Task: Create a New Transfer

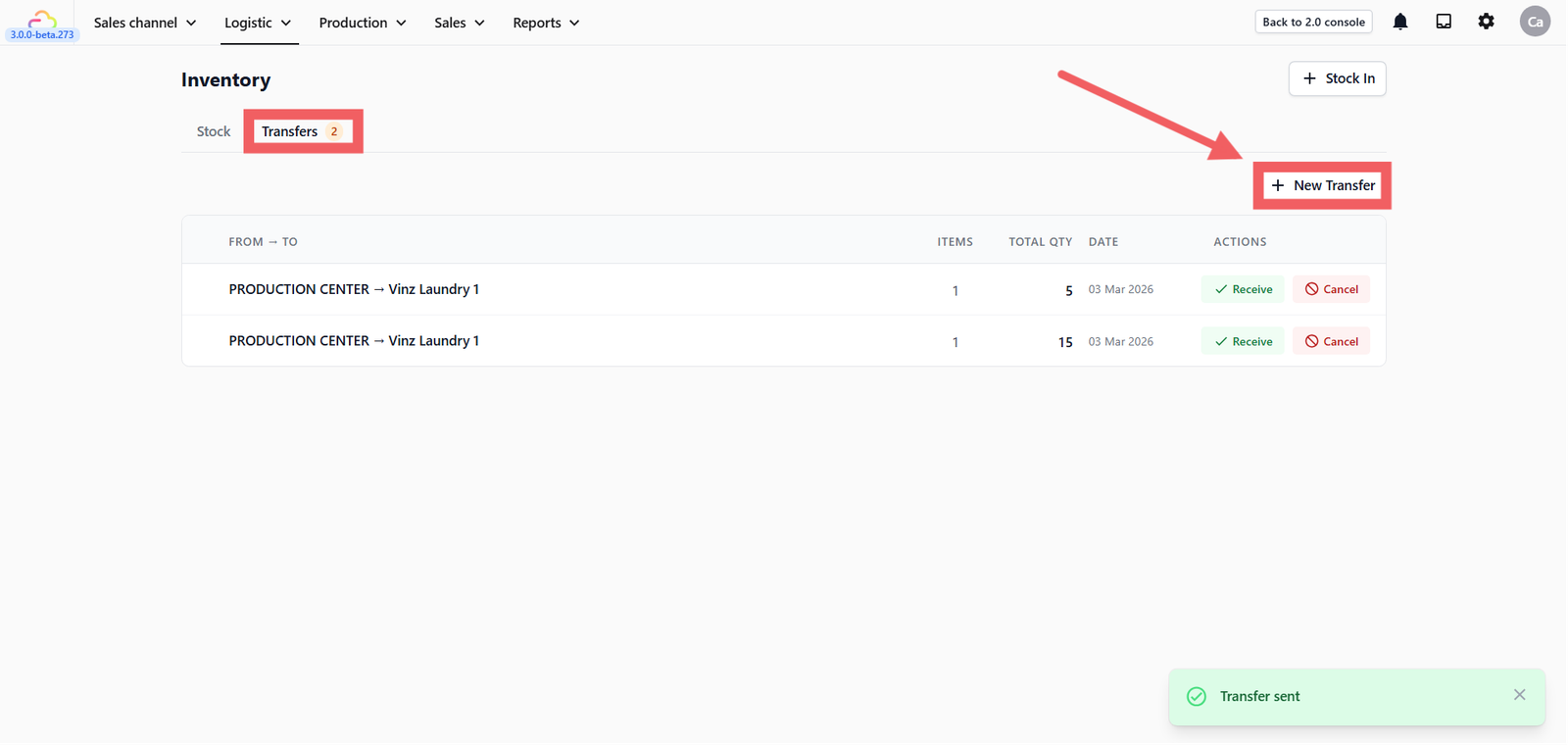Action: click(1322, 185)
